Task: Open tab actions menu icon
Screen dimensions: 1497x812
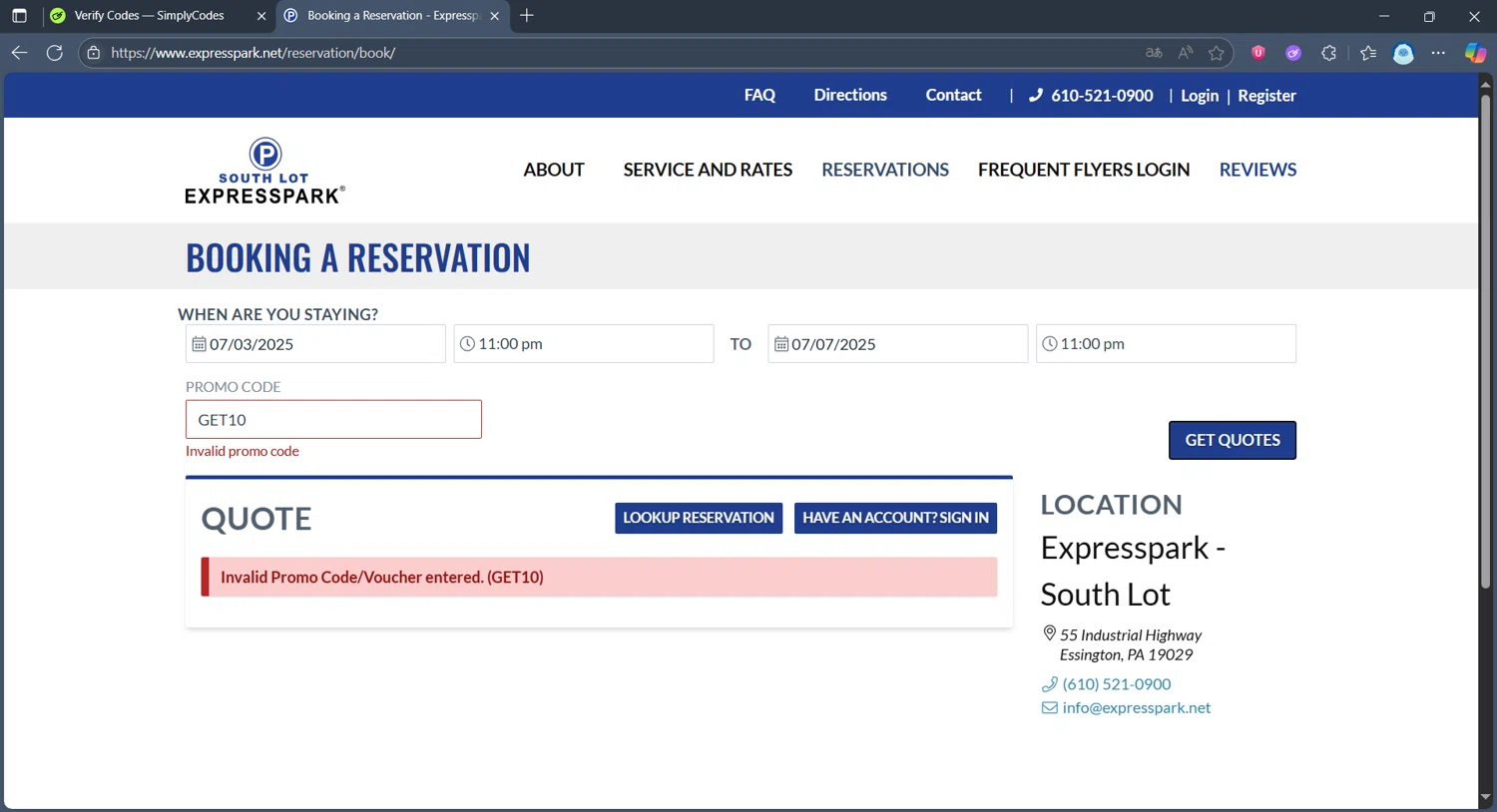Action: (19, 16)
